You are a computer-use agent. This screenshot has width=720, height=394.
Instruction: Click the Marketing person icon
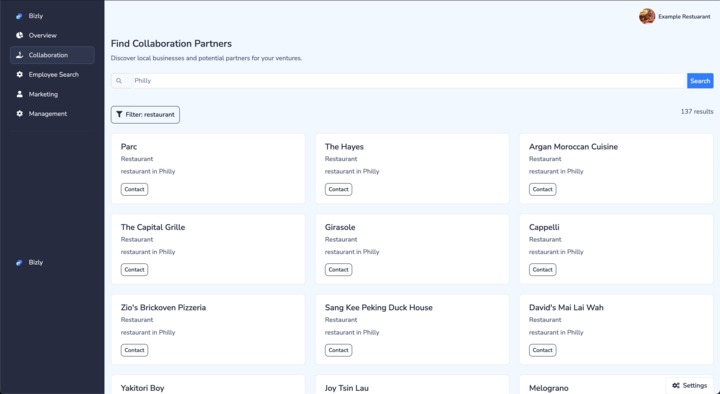(x=19, y=94)
